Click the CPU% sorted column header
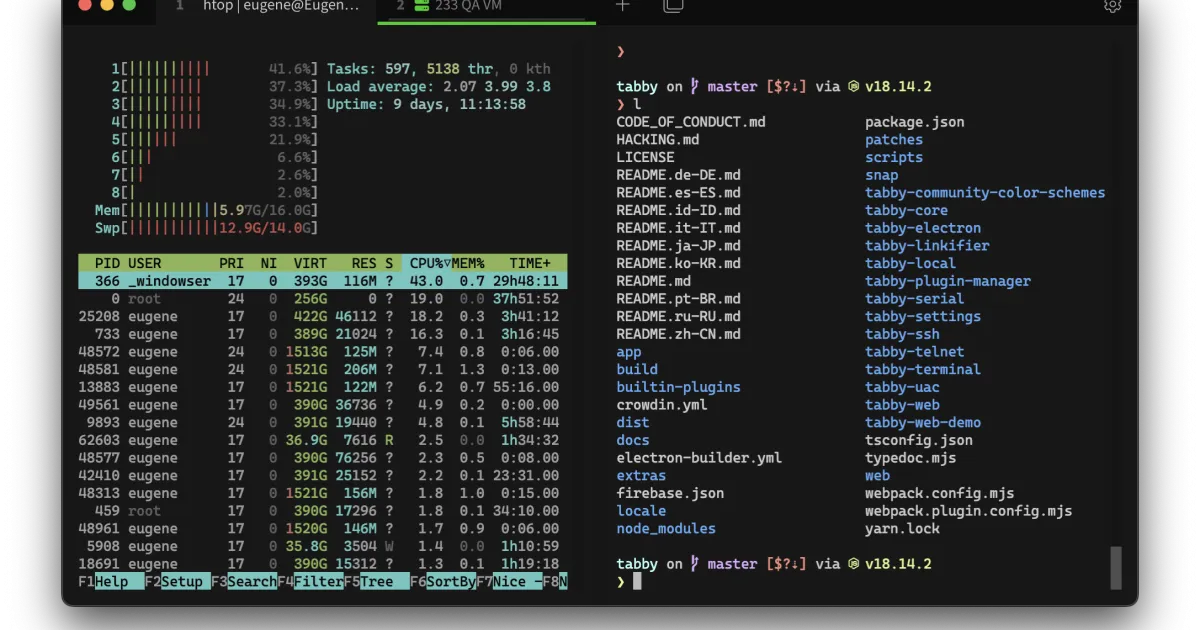The height and width of the screenshot is (630, 1200). tap(427, 263)
